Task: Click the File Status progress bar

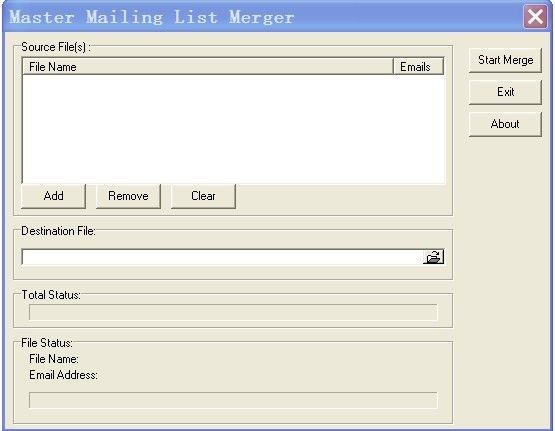Action: point(233,400)
